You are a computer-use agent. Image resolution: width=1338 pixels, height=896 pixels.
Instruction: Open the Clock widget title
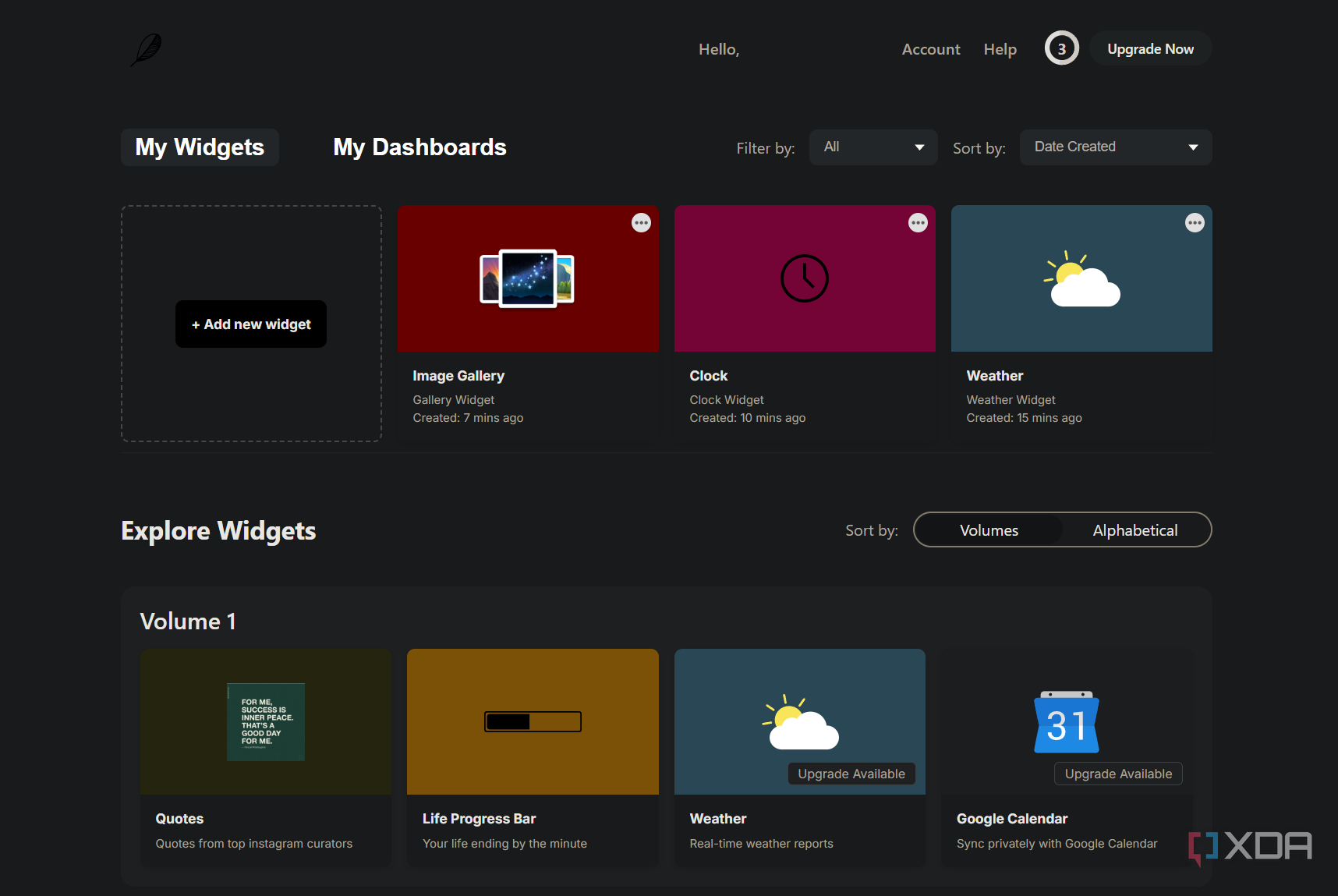point(709,376)
